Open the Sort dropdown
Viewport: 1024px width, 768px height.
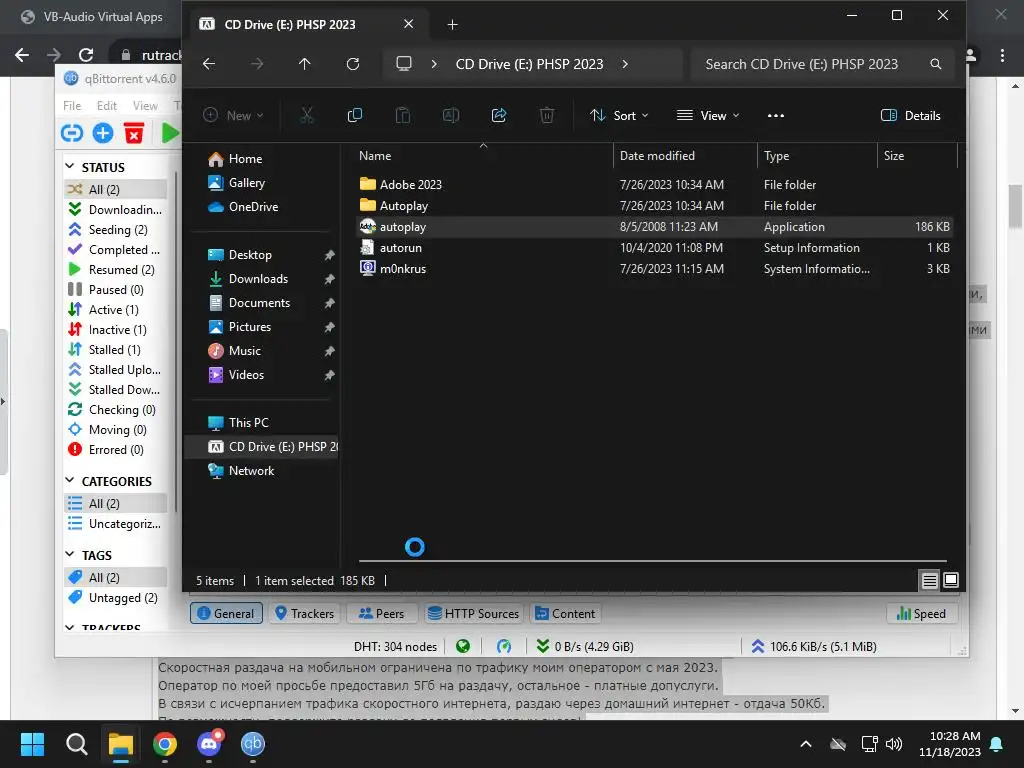pos(619,116)
